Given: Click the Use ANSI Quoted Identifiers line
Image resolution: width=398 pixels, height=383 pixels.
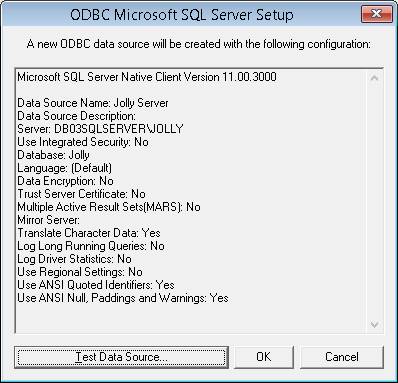Looking at the screenshot, I should tap(96, 285).
